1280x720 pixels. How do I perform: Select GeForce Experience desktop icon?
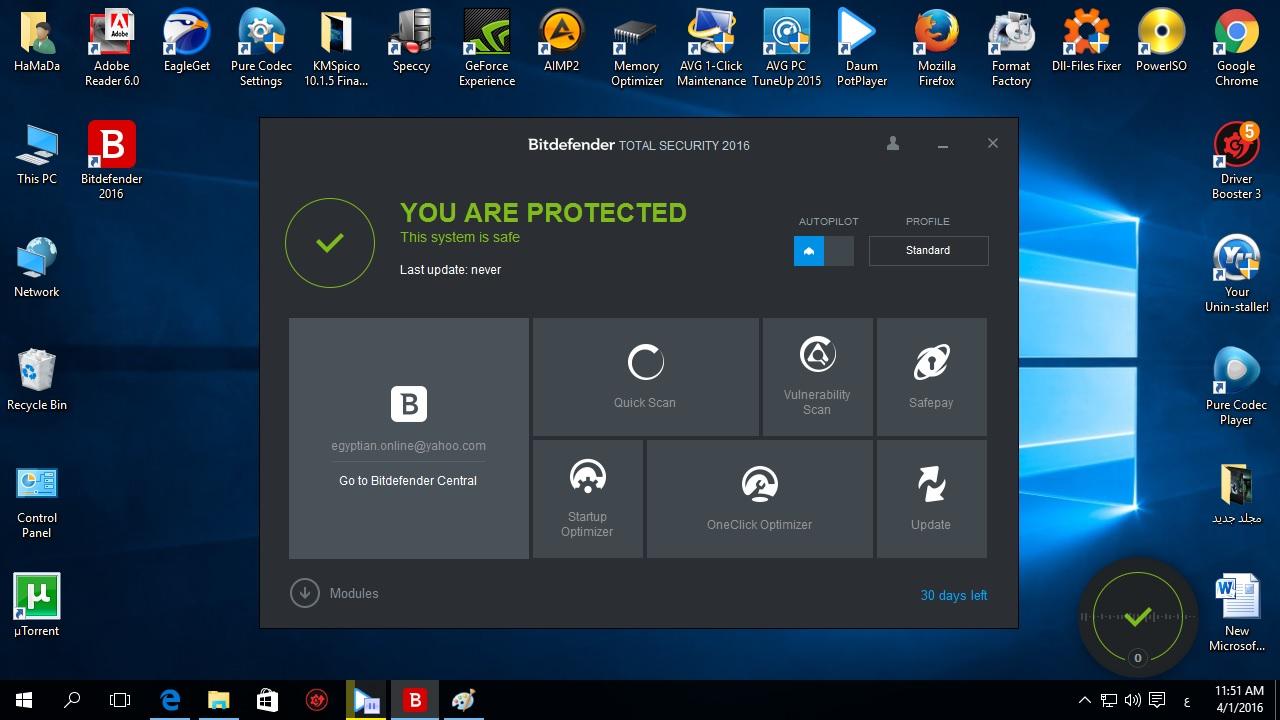click(487, 48)
